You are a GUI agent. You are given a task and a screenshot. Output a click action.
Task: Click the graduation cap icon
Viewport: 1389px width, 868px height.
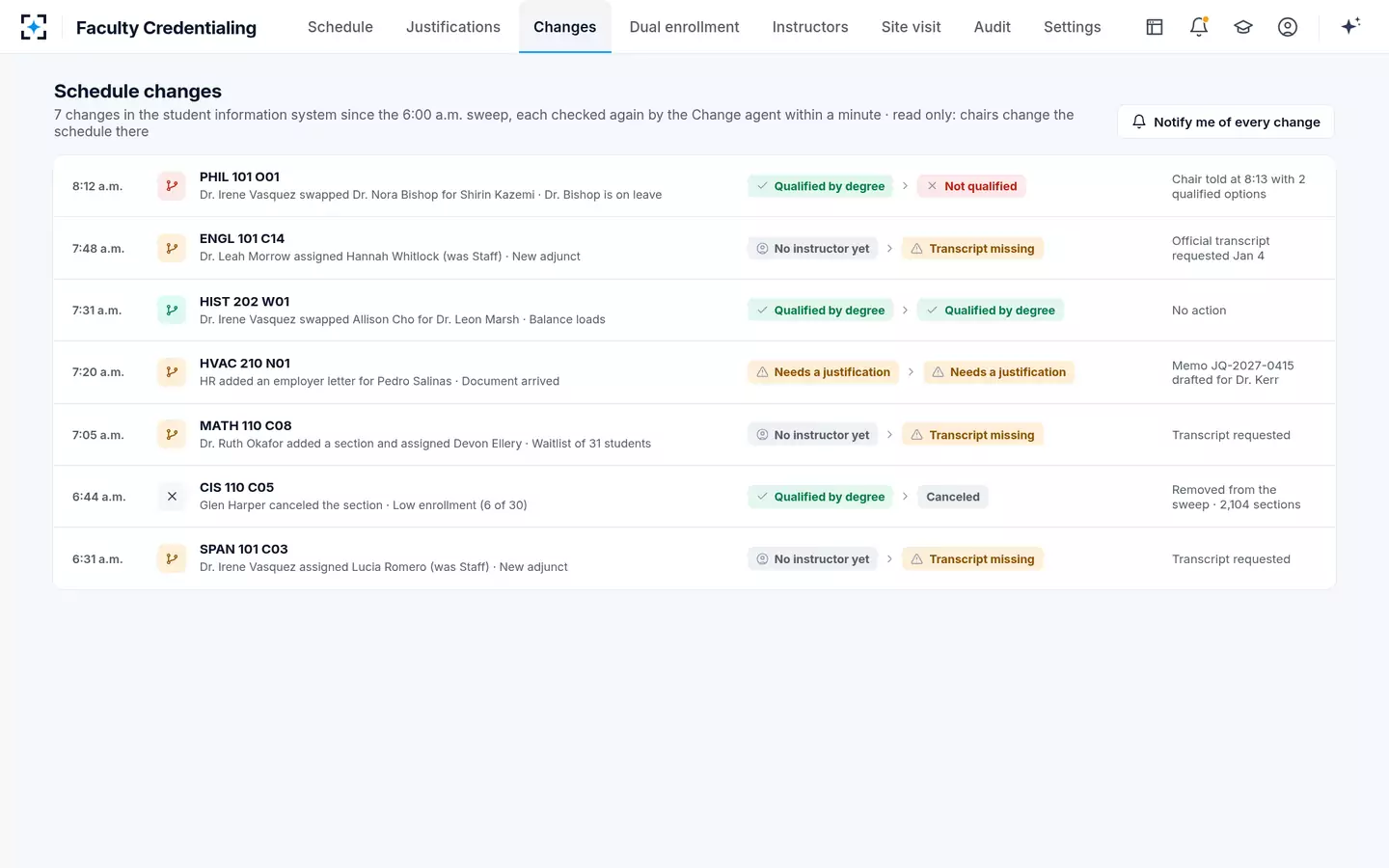(1243, 27)
